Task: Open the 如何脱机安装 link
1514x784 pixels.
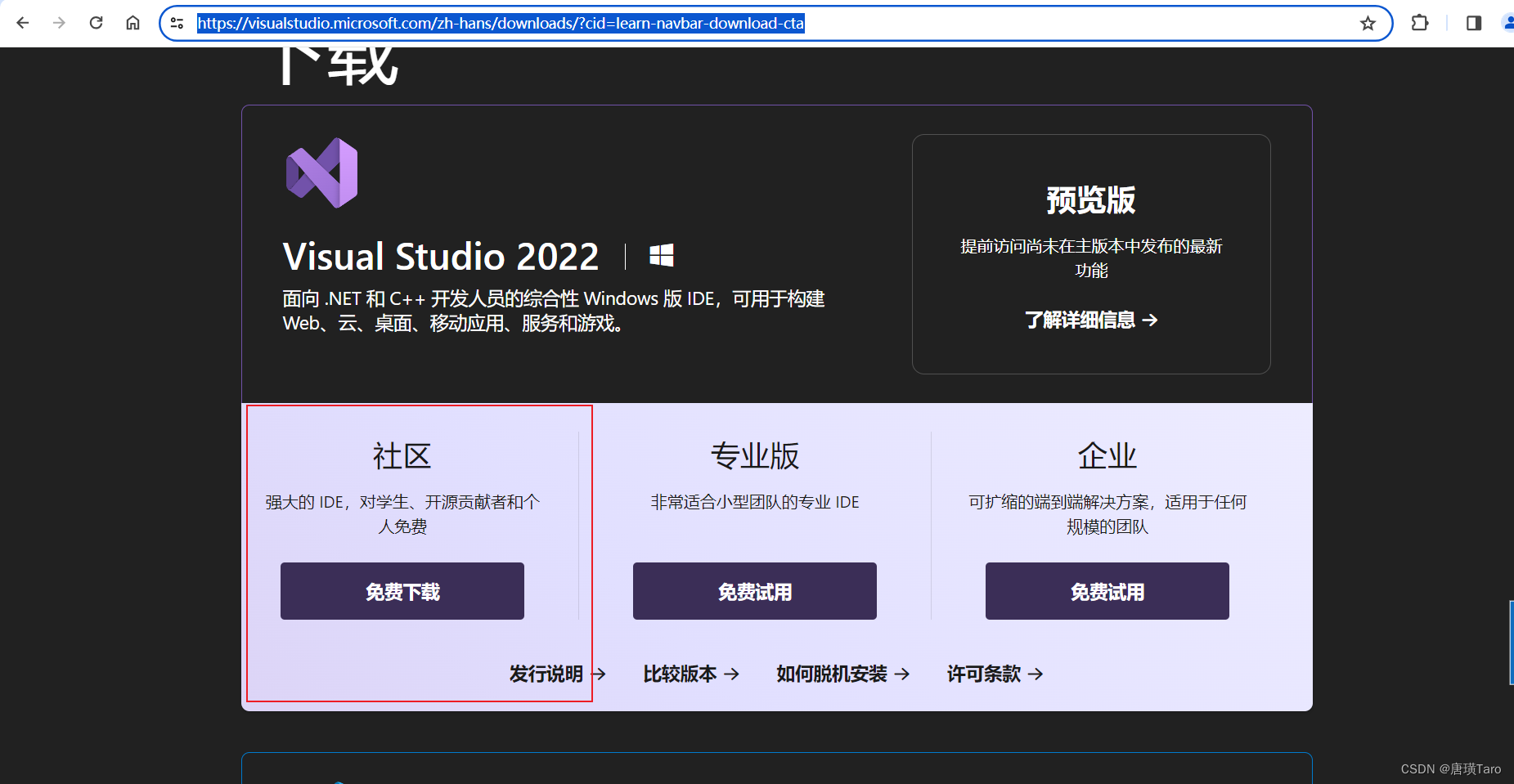Action: click(843, 674)
